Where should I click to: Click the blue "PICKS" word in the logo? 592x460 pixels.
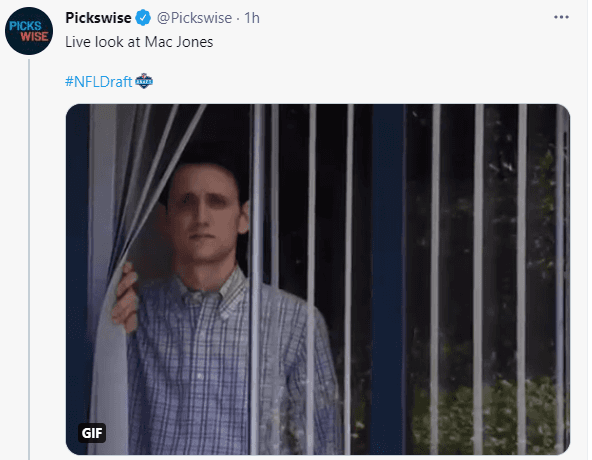point(25,26)
